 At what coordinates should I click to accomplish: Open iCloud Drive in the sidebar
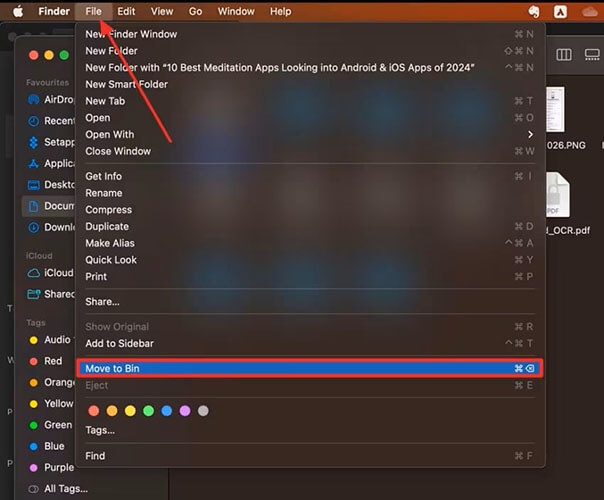tap(50, 273)
